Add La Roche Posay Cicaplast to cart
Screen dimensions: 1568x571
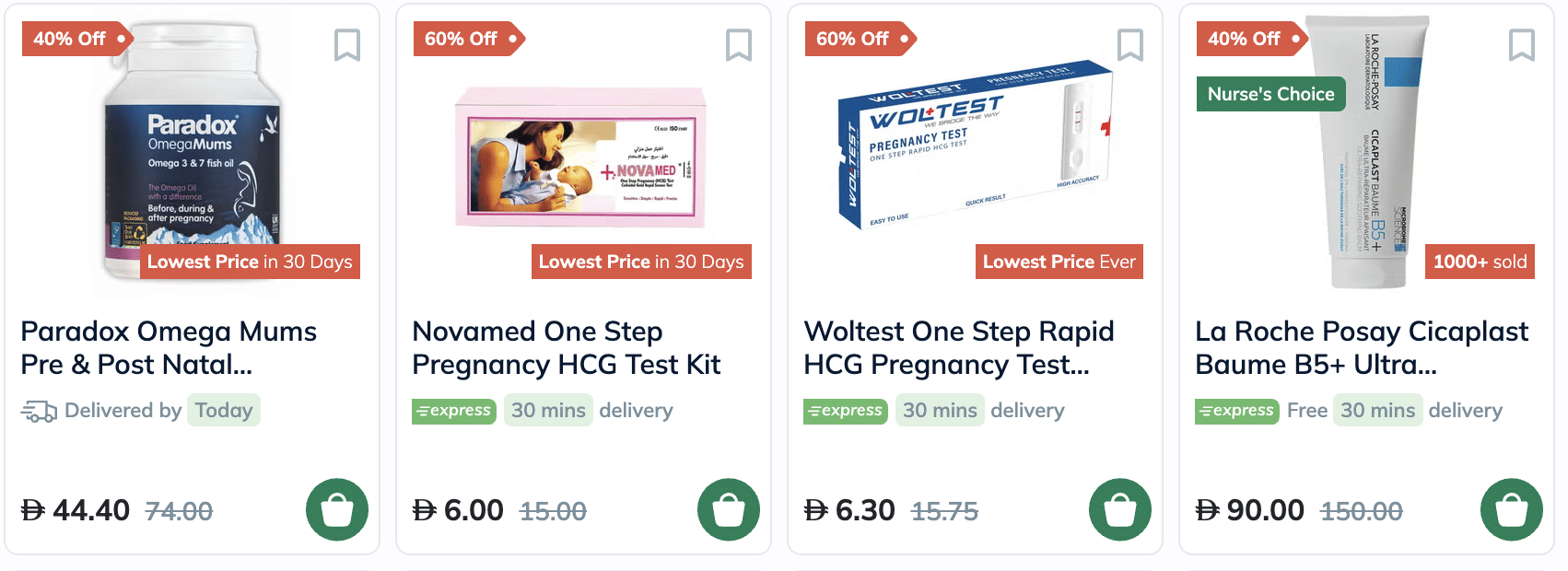1512,509
